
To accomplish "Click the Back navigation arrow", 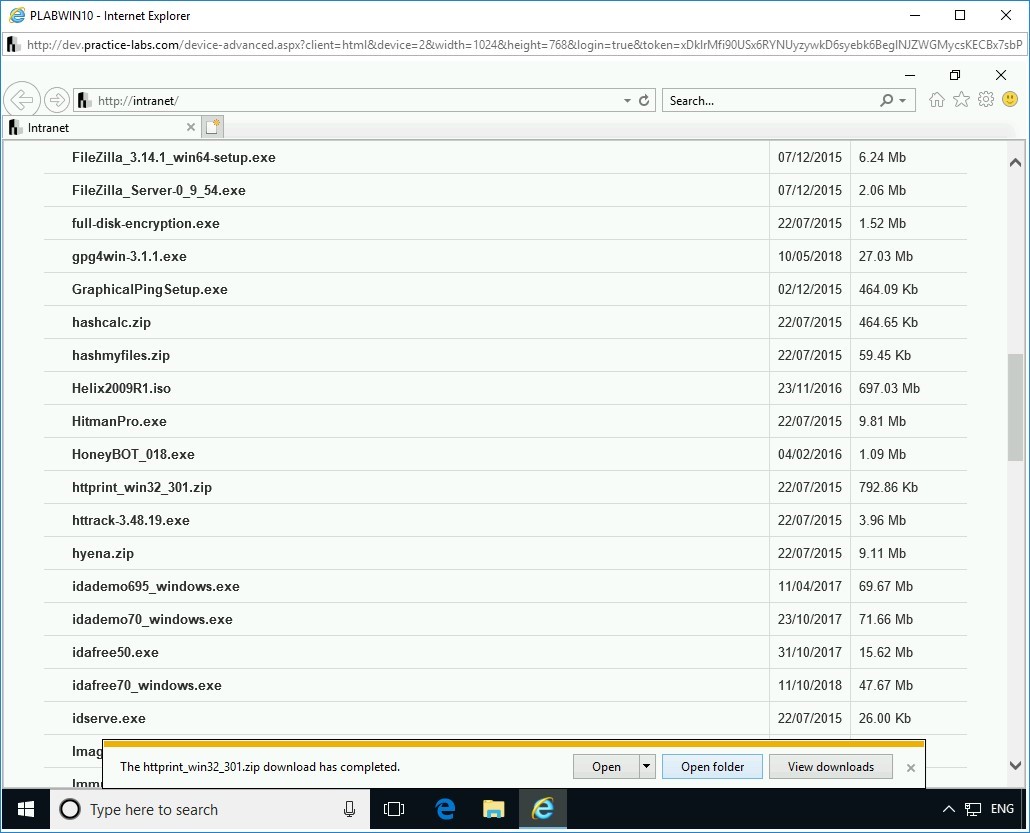I will click(x=22, y=100).
